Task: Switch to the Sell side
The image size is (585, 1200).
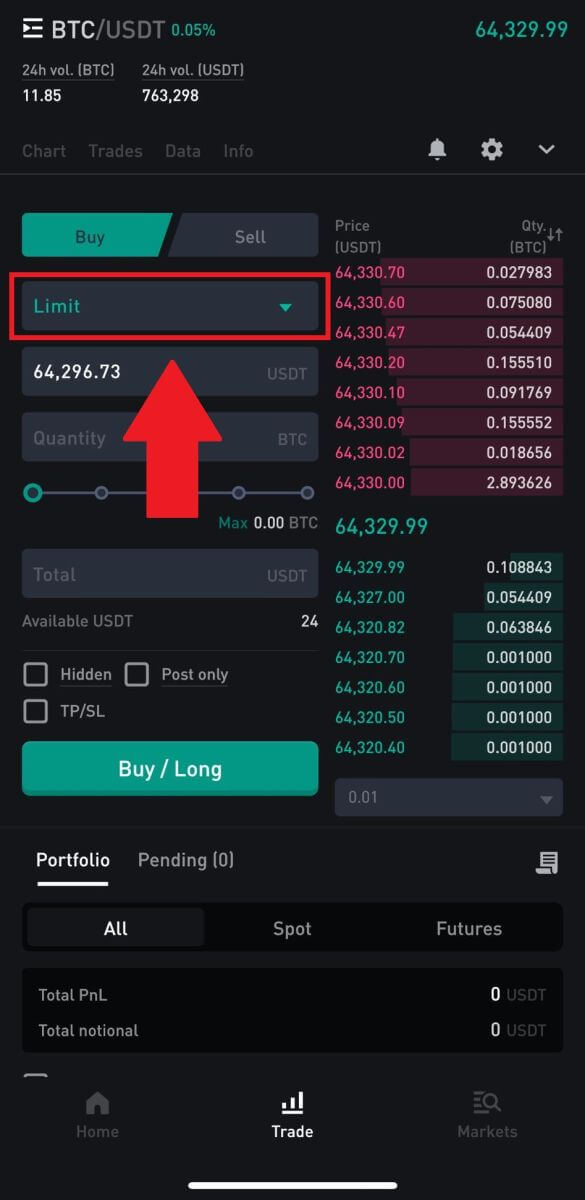Action: coord(249,235)
